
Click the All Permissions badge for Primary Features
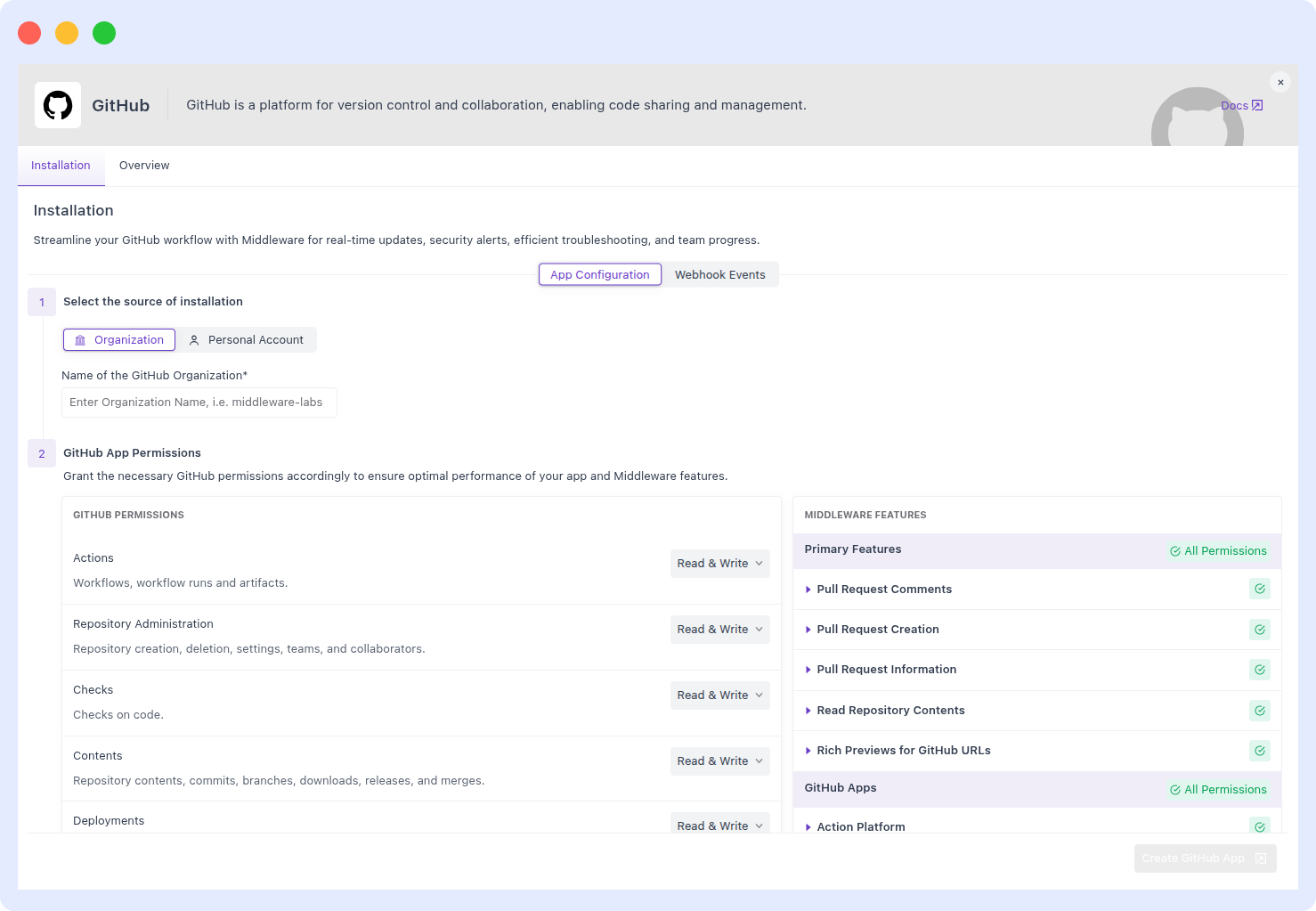[1218, 550]
